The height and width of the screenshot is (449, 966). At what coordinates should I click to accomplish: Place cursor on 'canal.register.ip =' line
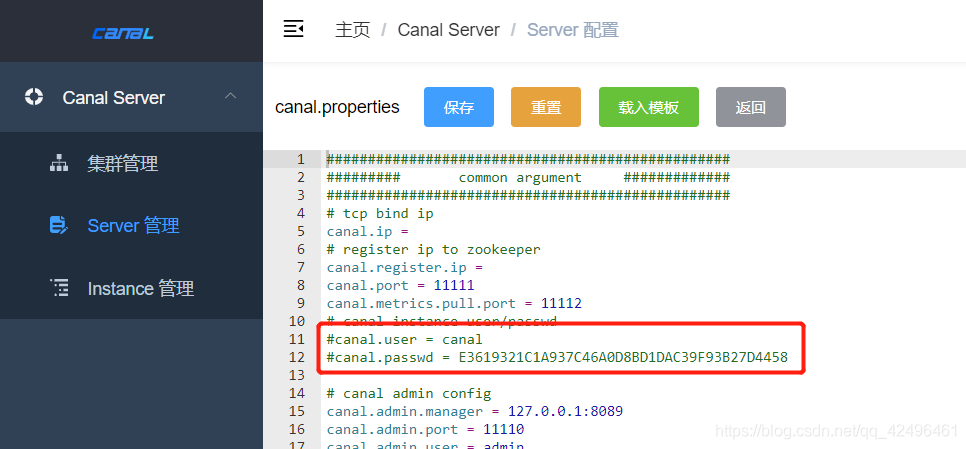(405, 267)
